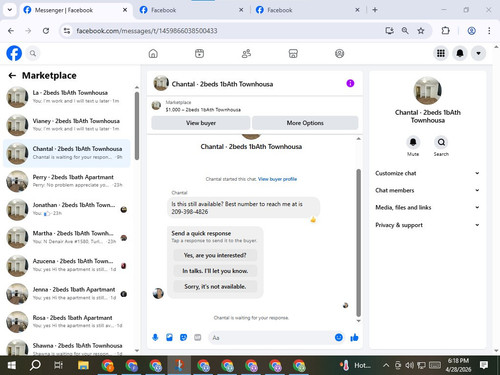Open the Chrome profile icon
Viewport: 500px width, 375px height.
click(471, 31)
